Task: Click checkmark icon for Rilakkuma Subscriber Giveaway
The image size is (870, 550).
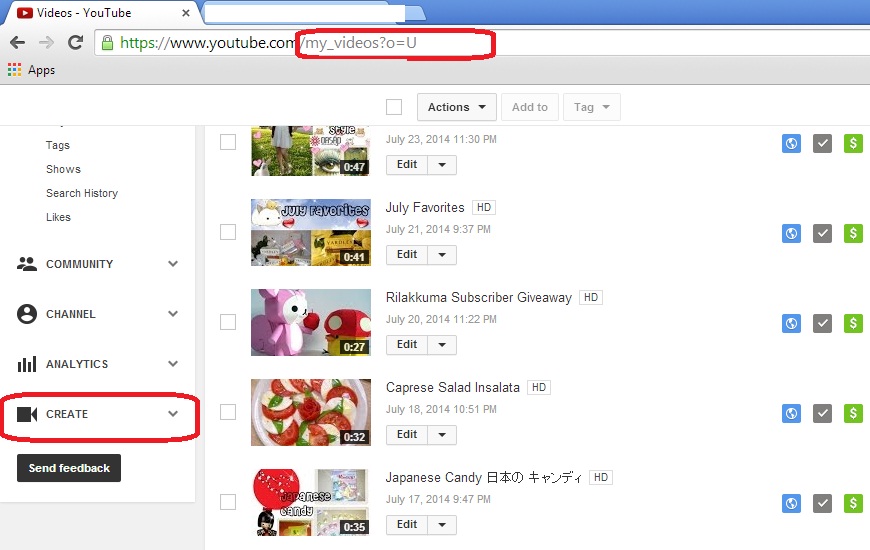Action: point(822,323)
